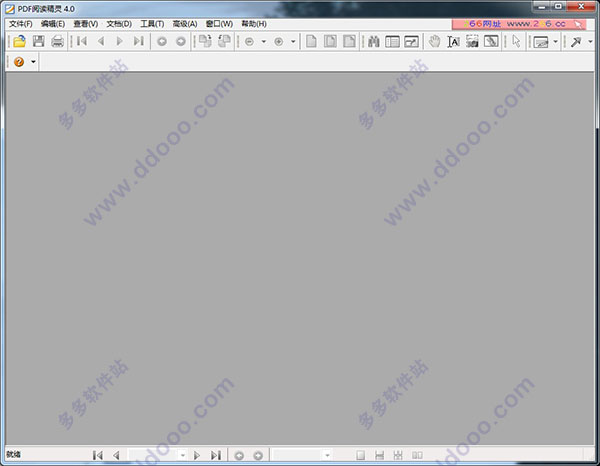
Task: Go to next page in top toolbar
Action: pyautogui.click(x=119, y=41)
